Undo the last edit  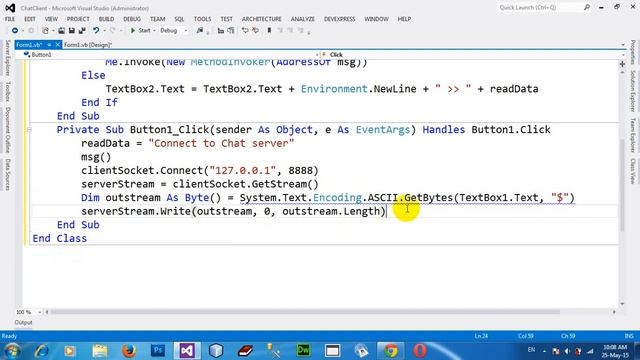tap(96, 31)
